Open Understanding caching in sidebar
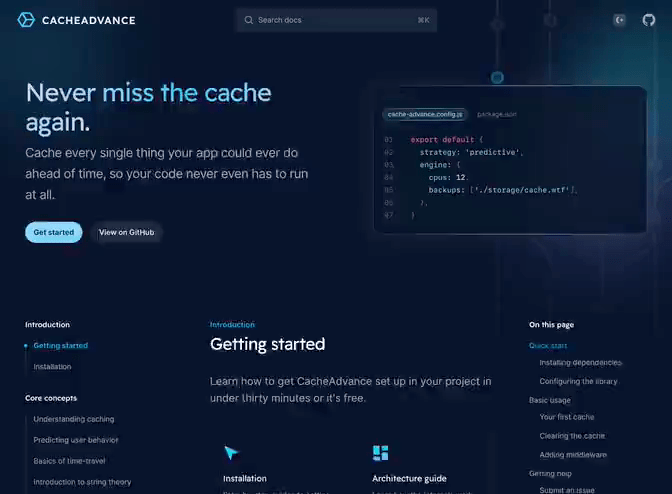Viewport: 672px width, 494px height. (73, 419)
